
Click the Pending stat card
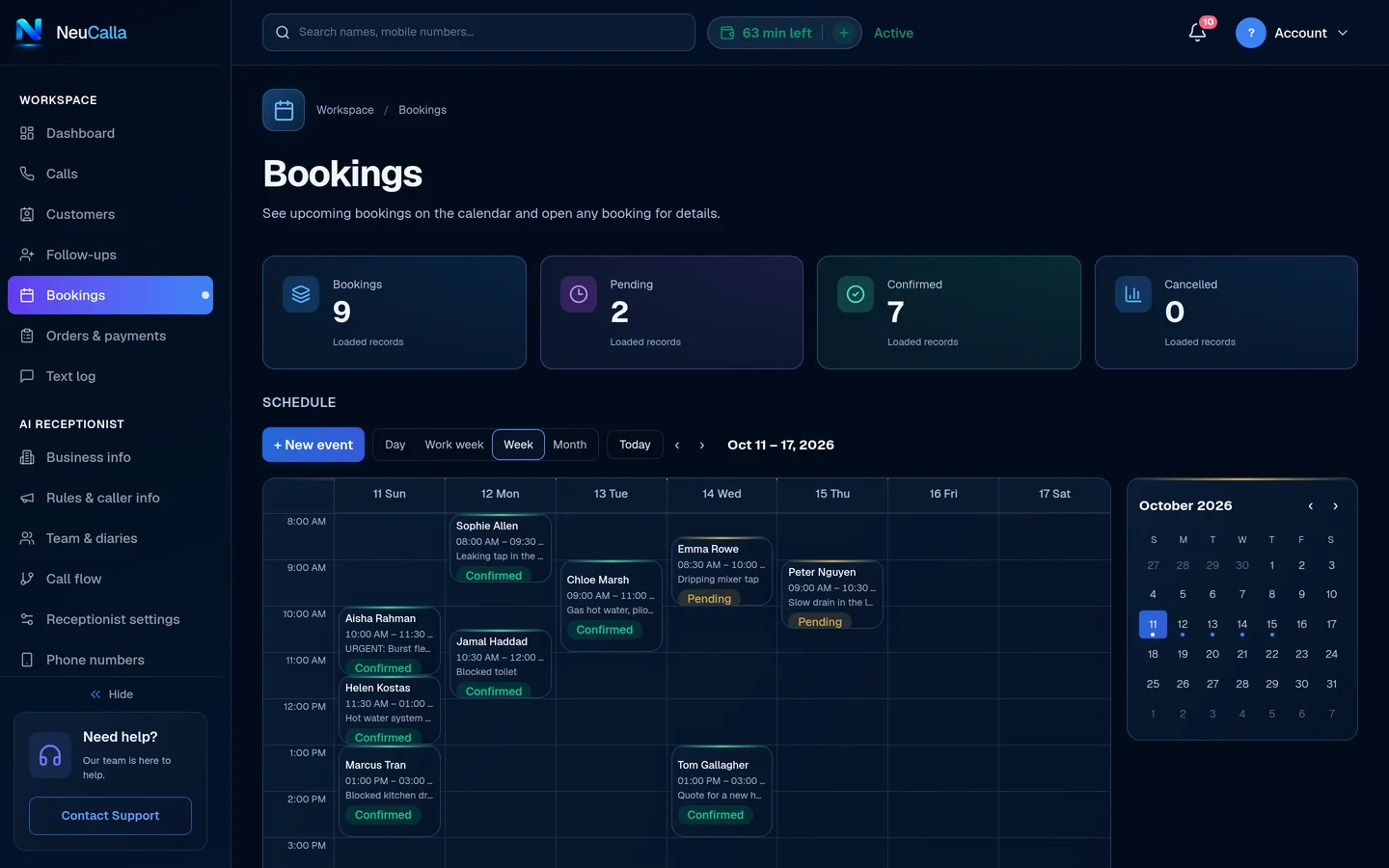click(x=671, y=312)
